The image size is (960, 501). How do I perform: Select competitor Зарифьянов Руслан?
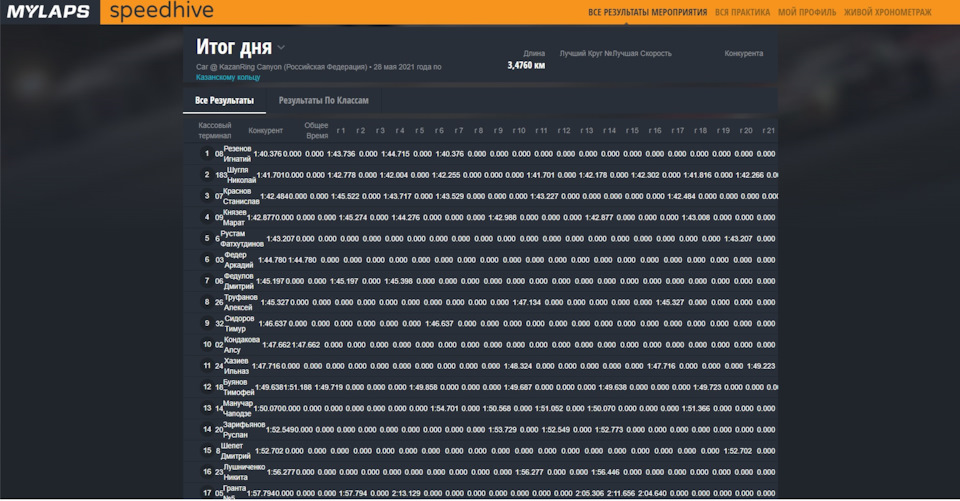tap(244, 429)
